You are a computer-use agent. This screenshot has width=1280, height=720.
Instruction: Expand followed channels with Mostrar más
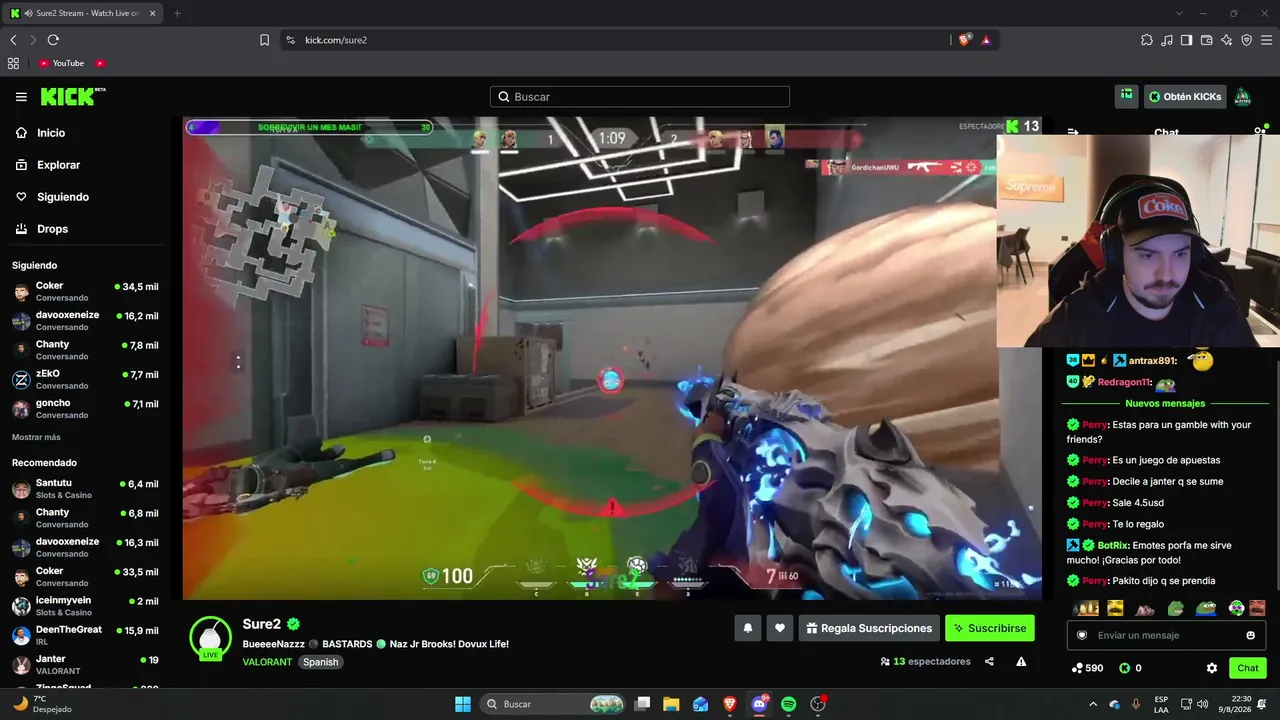(36, 437)
